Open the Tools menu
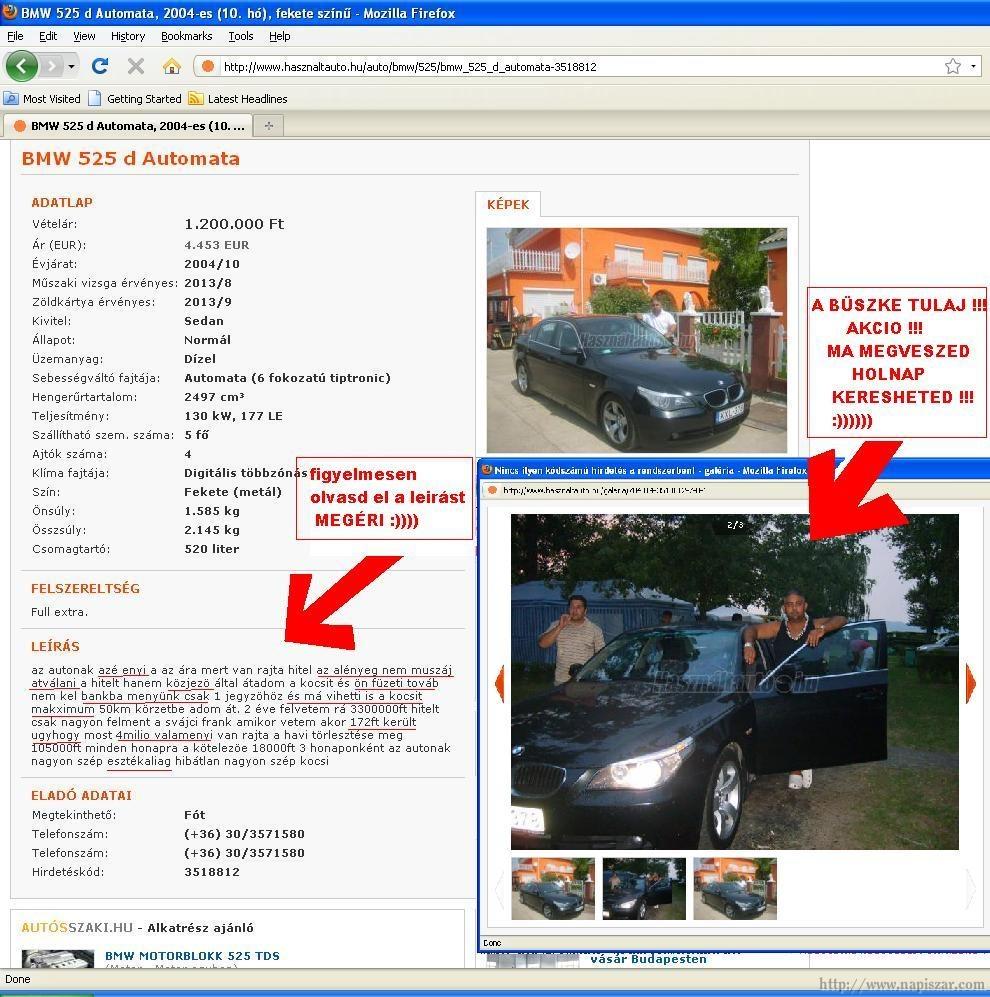 point(241,36)
